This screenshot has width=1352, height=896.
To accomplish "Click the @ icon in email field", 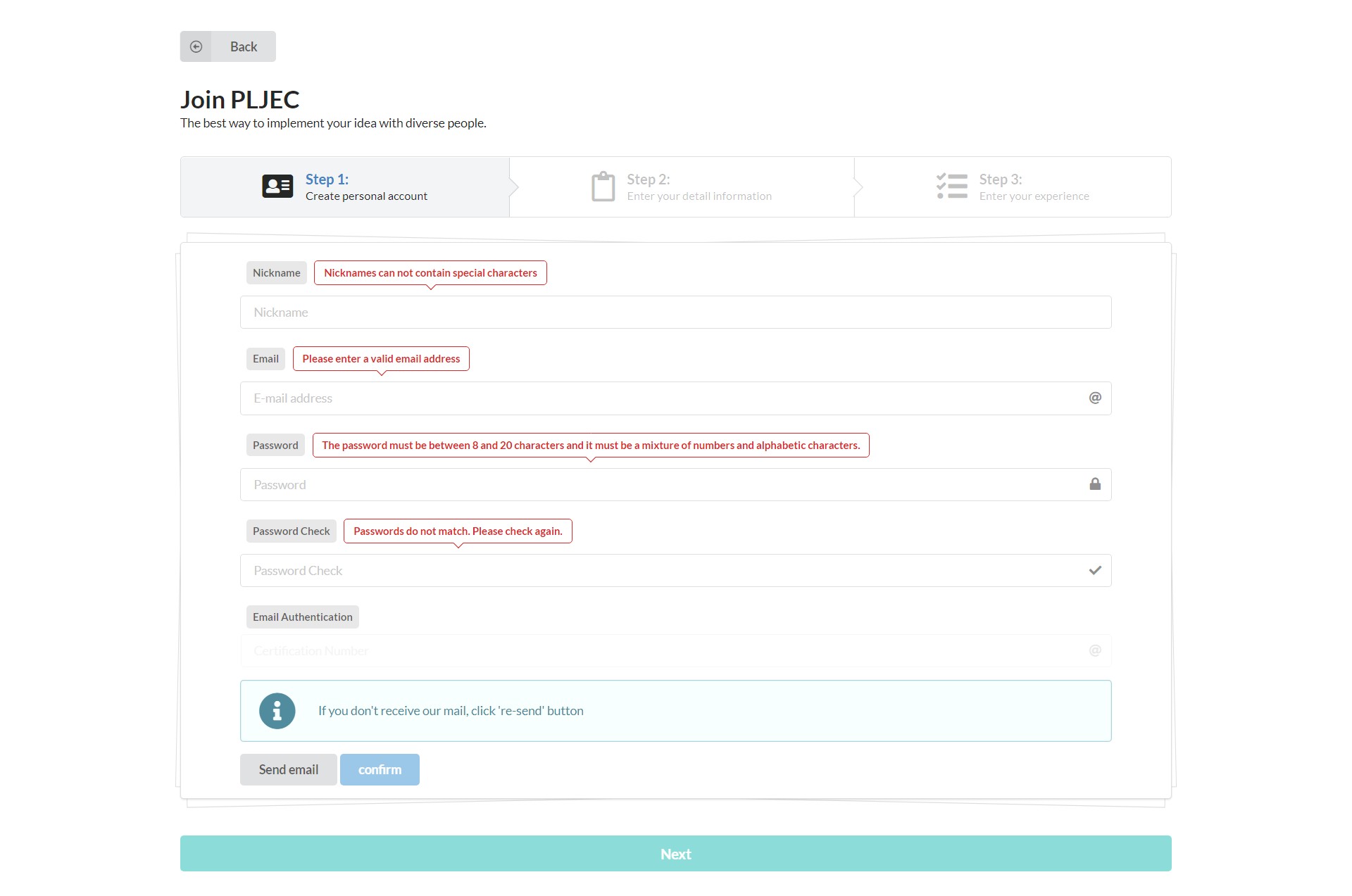I will point(1095,398).
